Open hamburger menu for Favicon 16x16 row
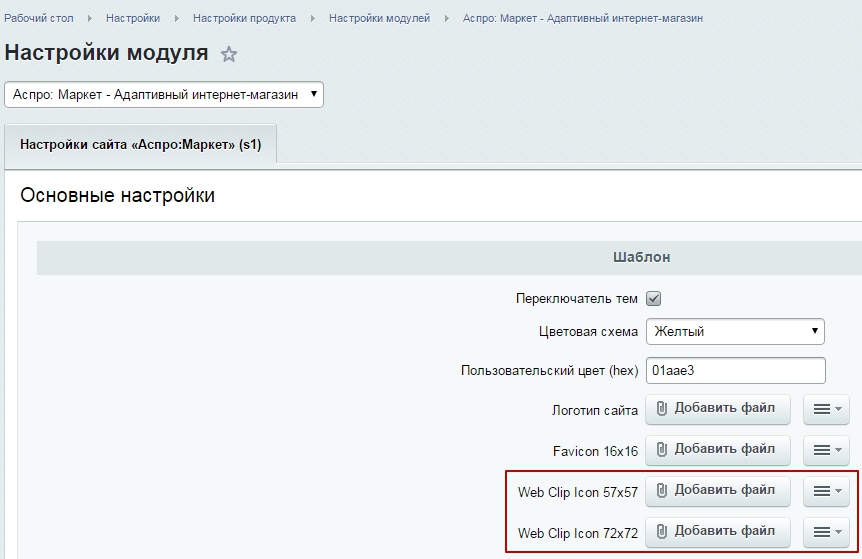Image resolution: width=862 pixels, height=559 pixels. click(x=826, y=450)
